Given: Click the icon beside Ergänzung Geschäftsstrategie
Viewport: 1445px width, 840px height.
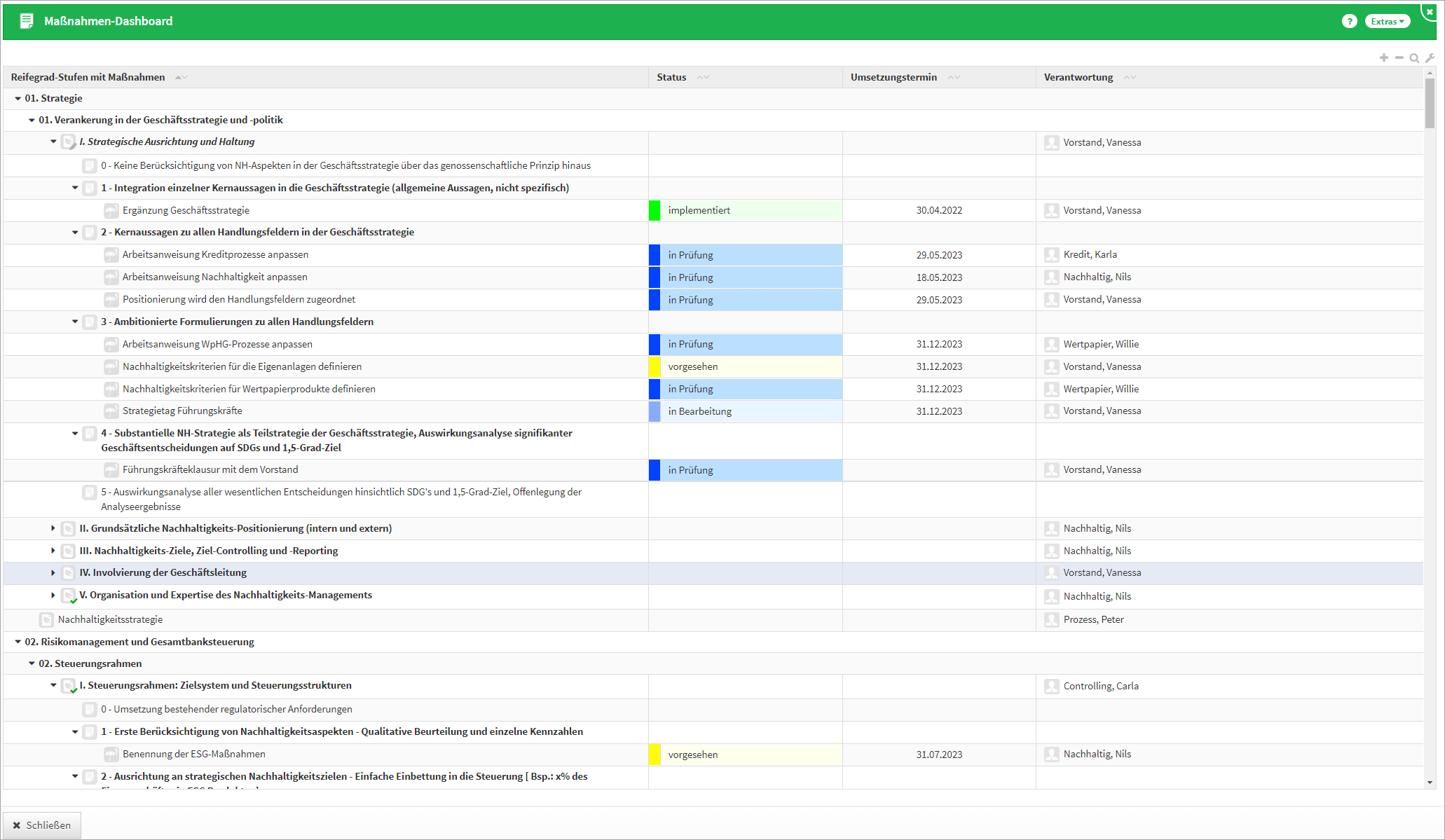Looking at the screenshot, I should click(x=111, y=210).
